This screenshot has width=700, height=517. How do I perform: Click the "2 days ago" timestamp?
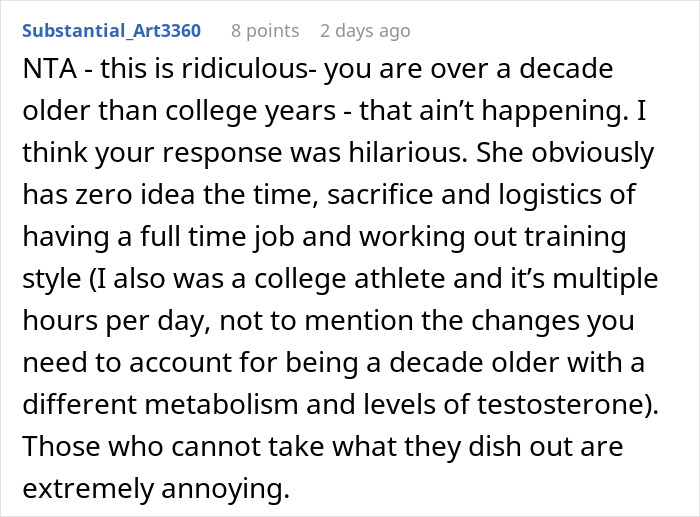click(x=365, y=31)
